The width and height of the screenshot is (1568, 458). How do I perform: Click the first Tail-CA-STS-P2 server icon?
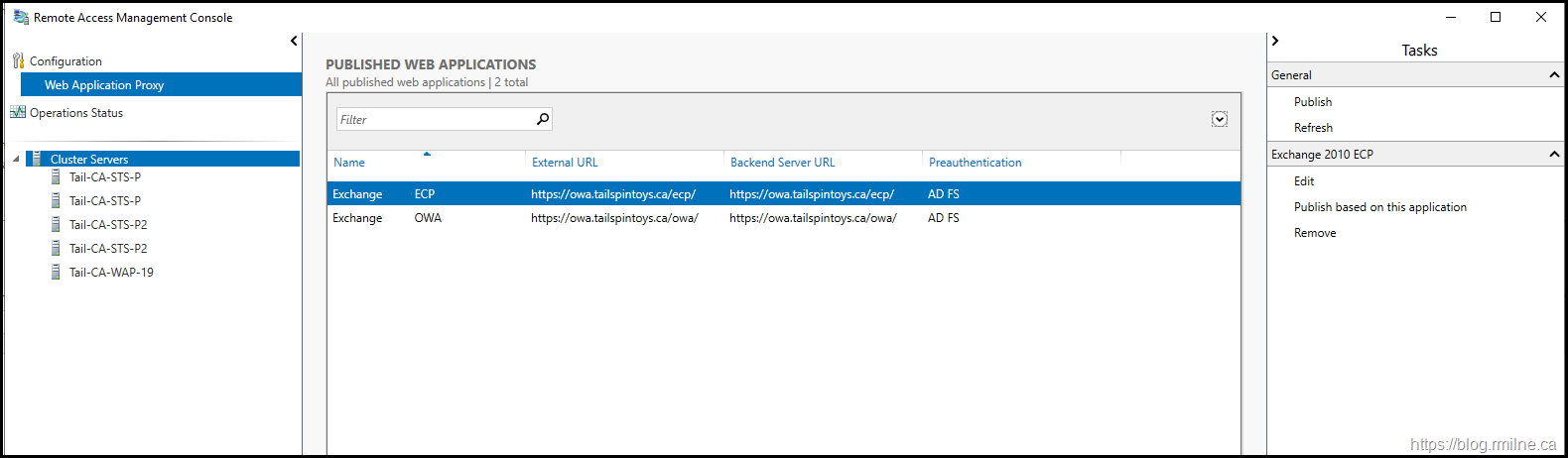point(56,224)
